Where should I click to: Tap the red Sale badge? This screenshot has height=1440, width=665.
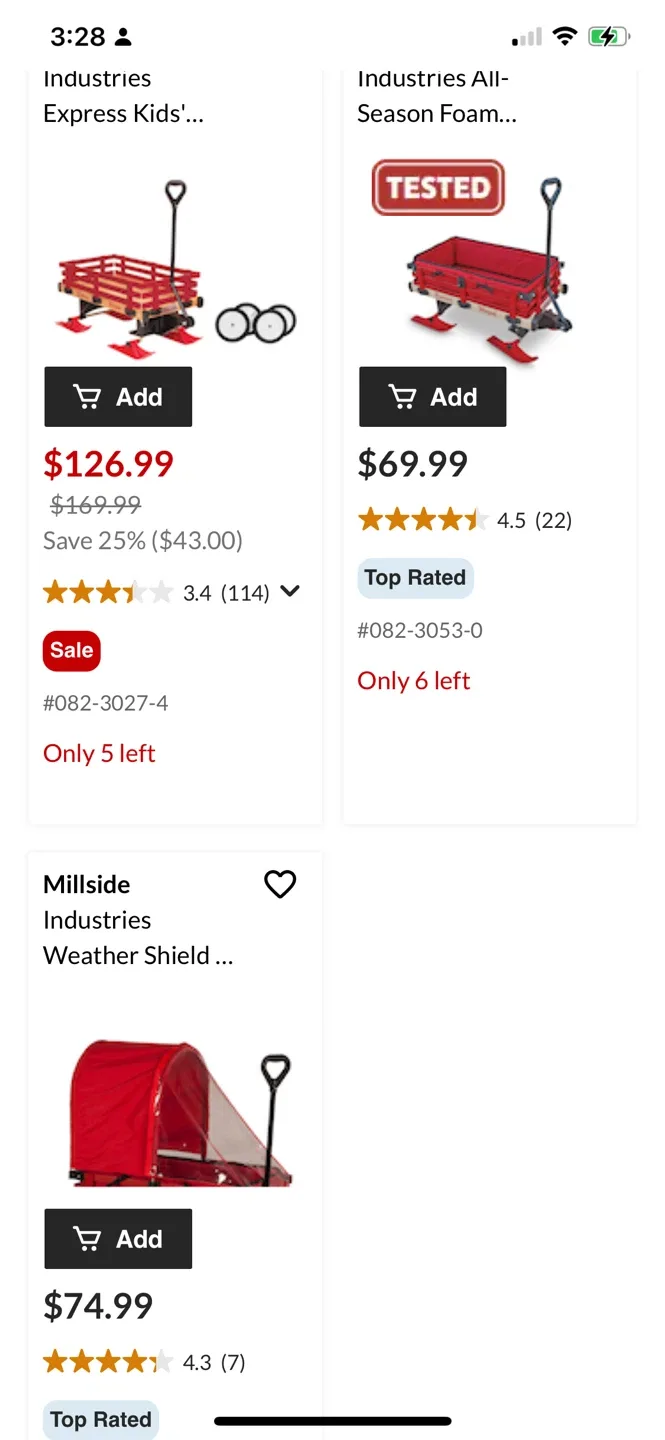coord(72,650)
